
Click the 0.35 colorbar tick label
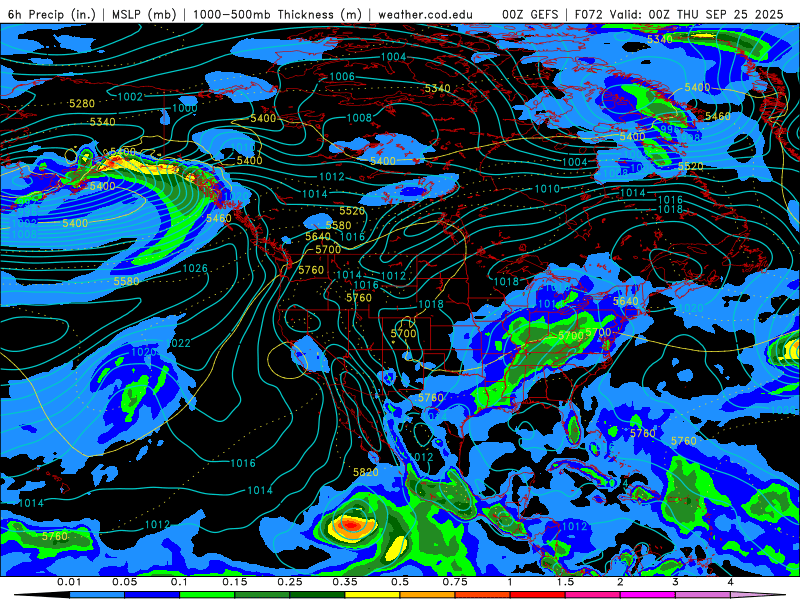pyautogui.click(x=345, y=582)
